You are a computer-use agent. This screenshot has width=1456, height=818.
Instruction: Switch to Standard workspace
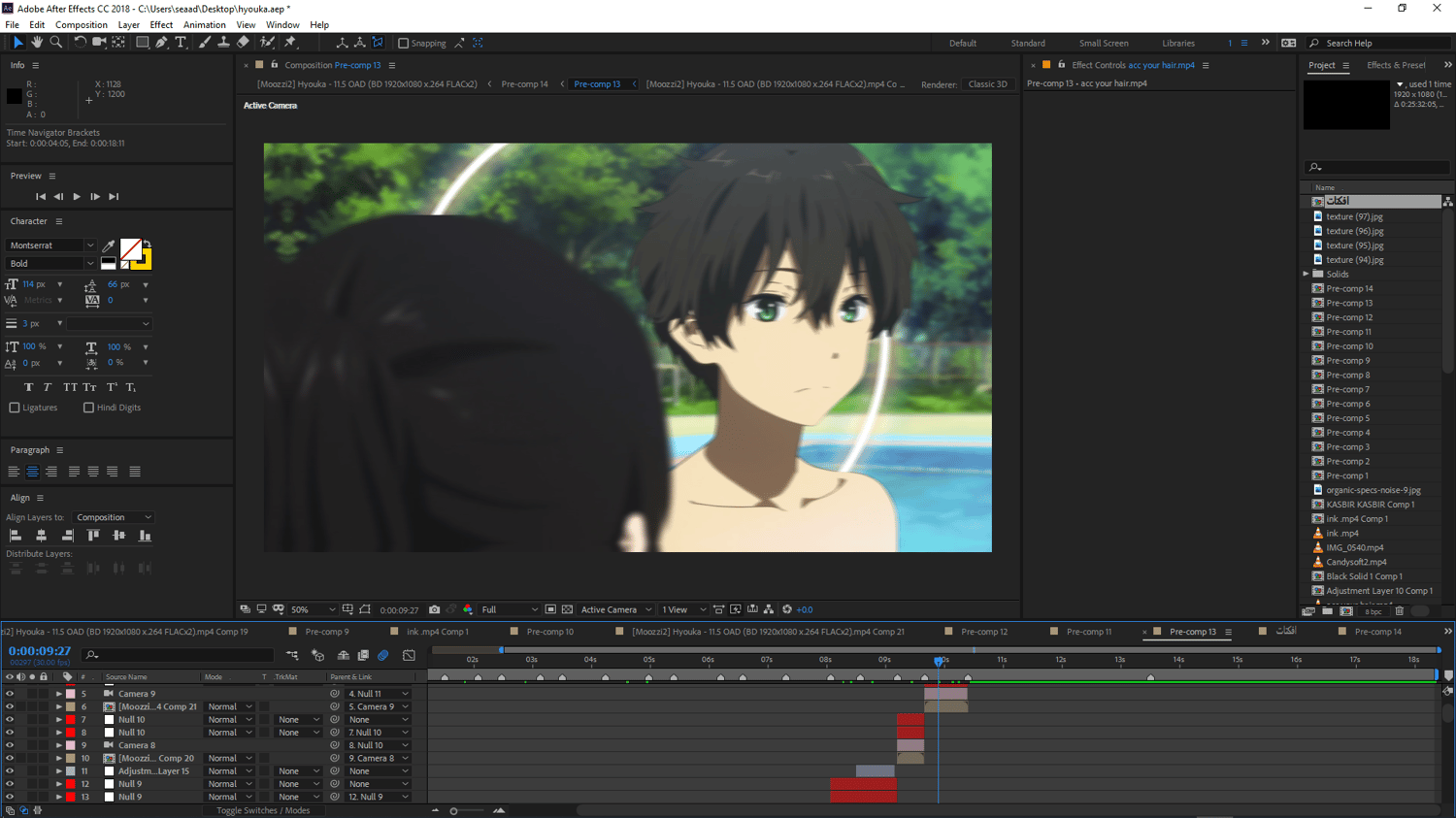coord(1028,44)
